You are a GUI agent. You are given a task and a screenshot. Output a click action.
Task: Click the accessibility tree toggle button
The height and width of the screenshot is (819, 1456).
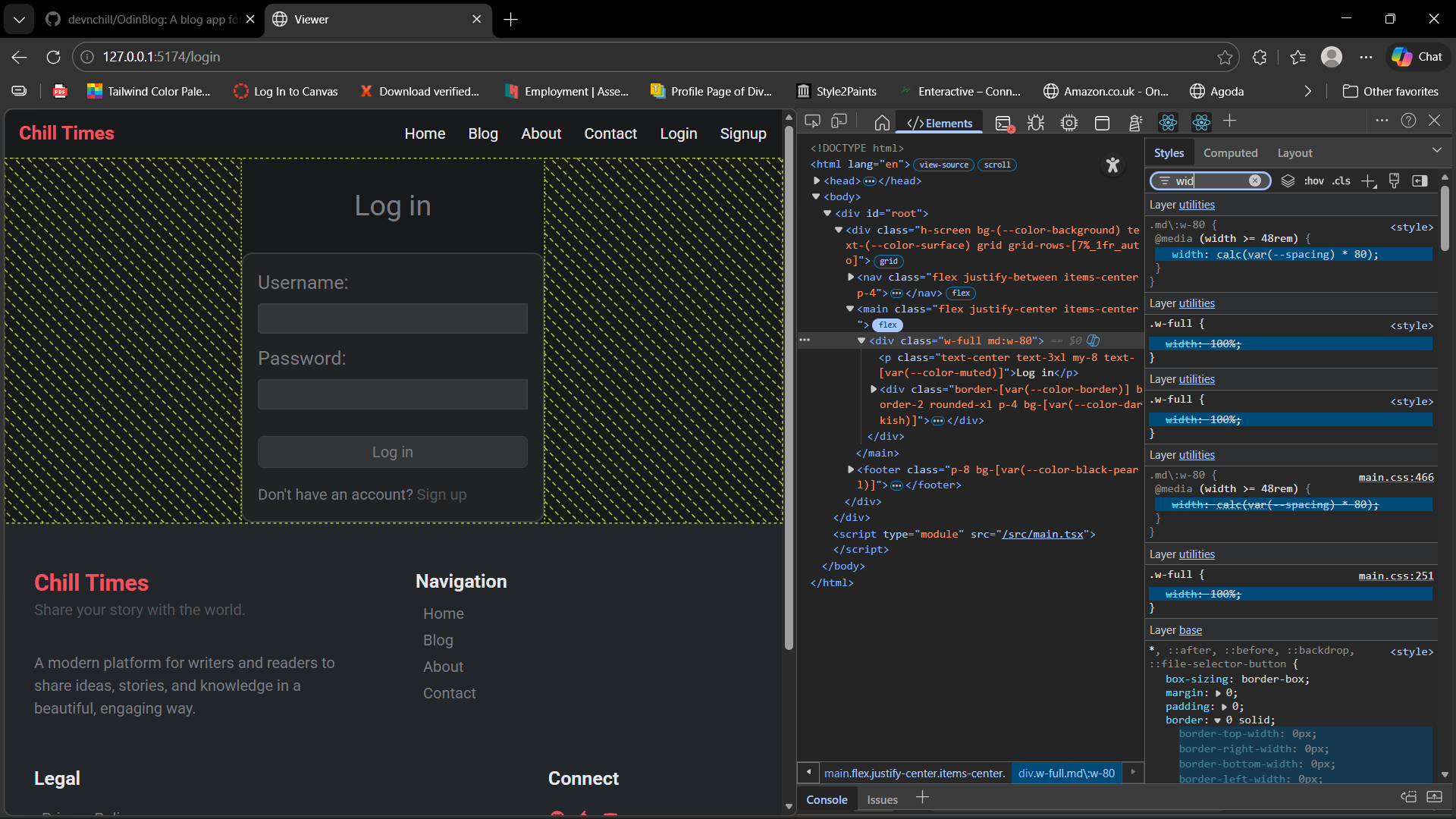(1112, 165)
